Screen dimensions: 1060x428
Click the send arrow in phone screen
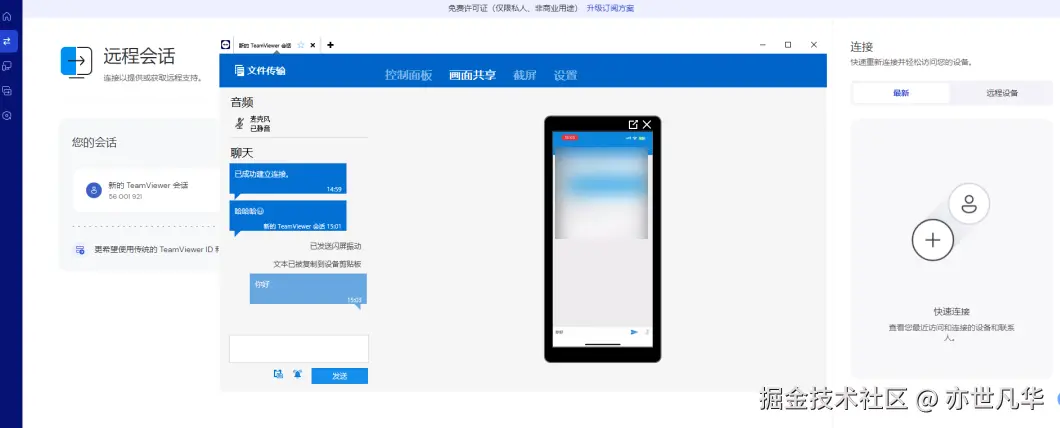point(634,332)
